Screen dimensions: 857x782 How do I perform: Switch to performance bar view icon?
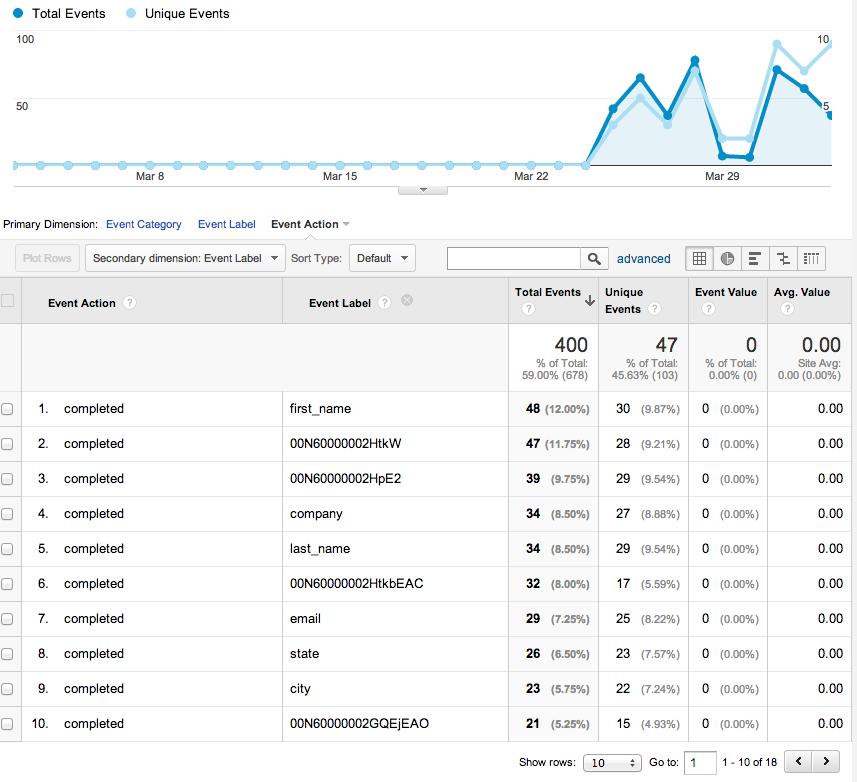755,258
